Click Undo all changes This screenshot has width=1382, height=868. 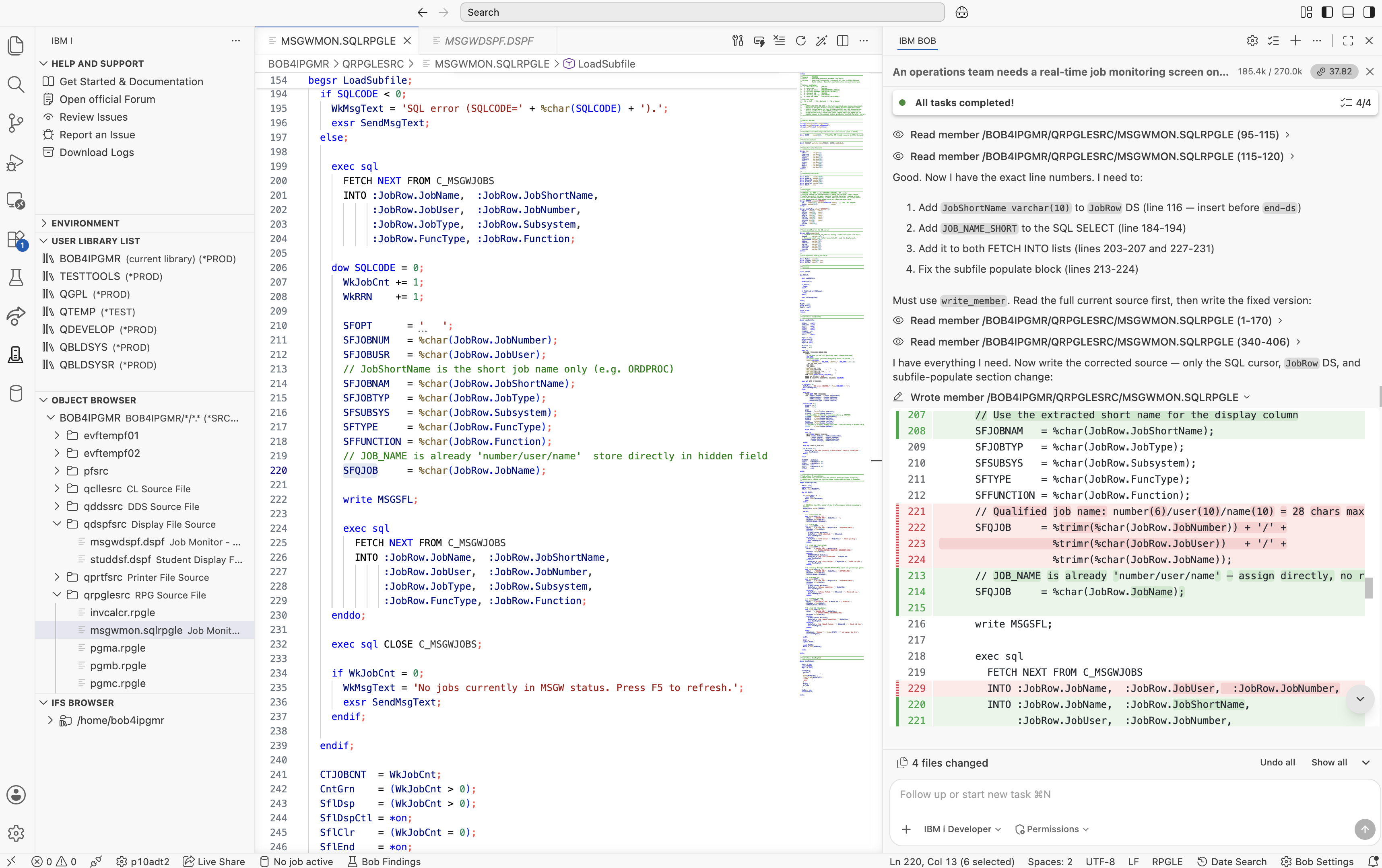click(x=1277, y=763)
